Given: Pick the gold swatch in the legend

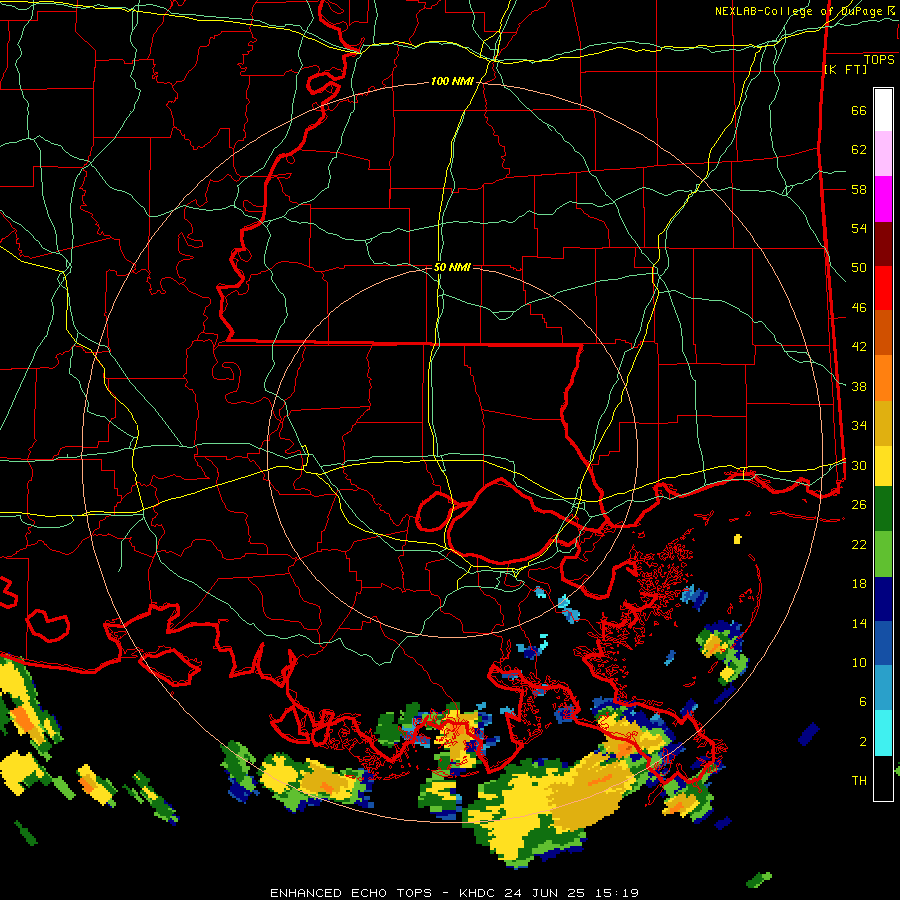Looking at the screenshot, I should point(883,423).
